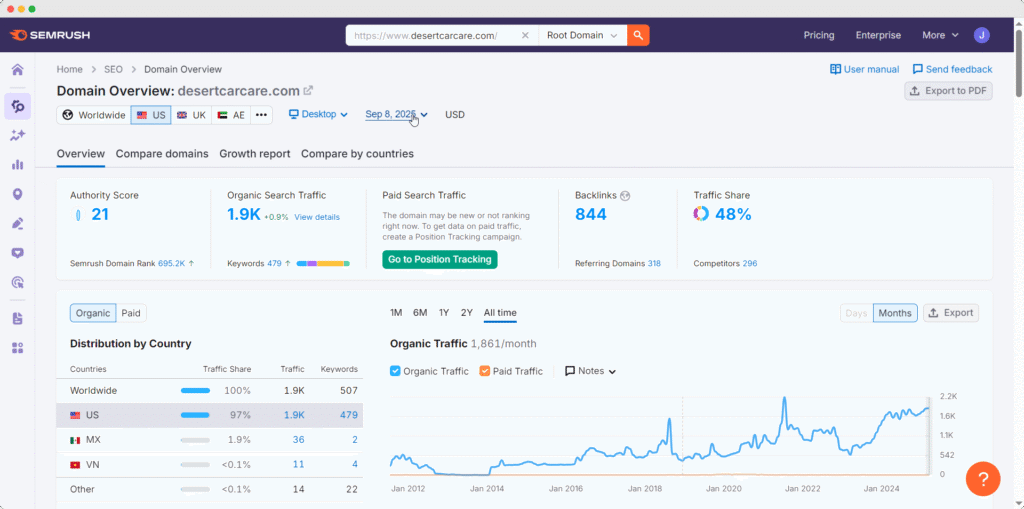Click the Export to PDF button
Viewport: 1024px width, 509px height.
(x=948, y=91)
